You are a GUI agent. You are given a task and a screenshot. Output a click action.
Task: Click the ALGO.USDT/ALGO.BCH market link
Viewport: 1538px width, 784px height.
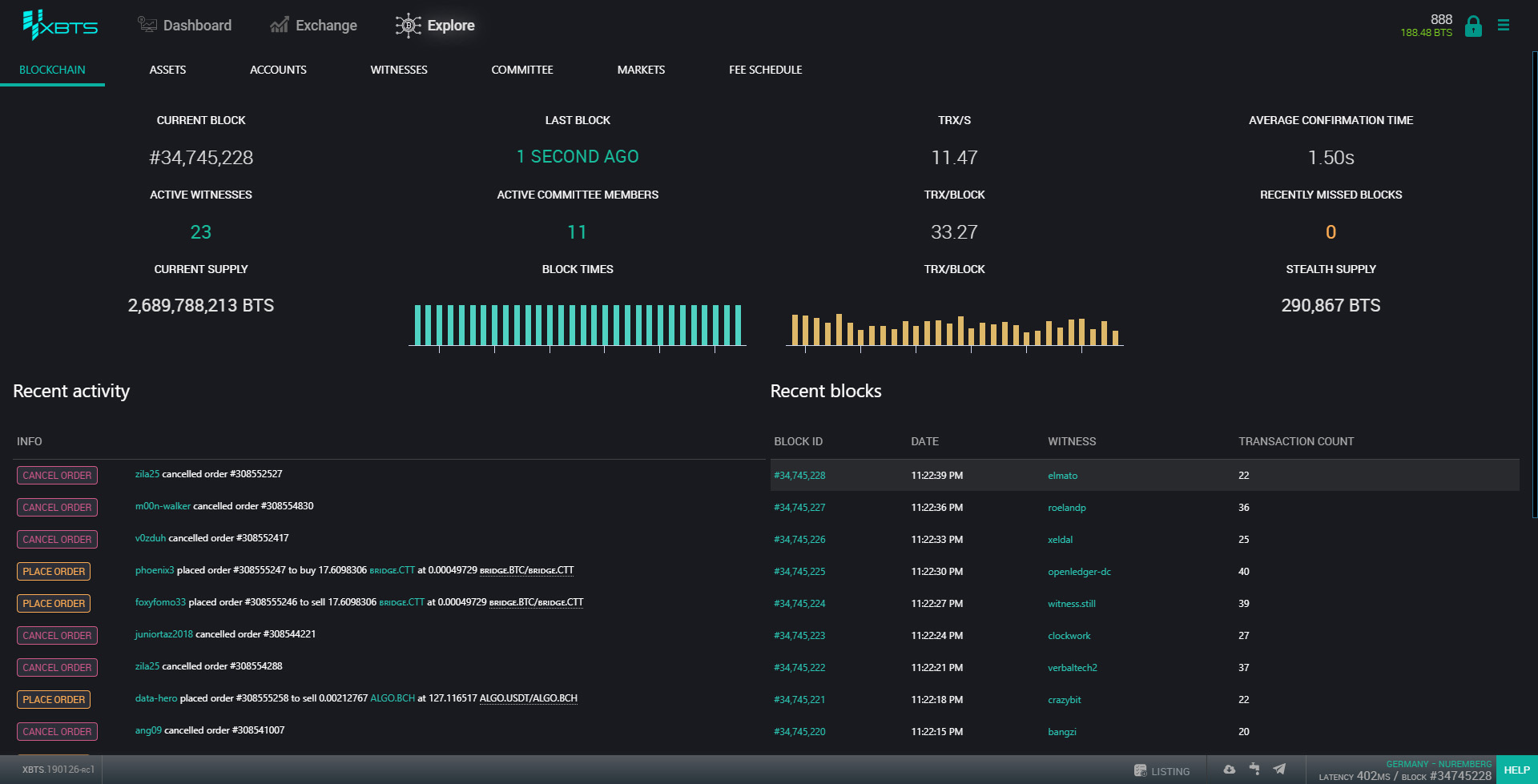[529, 698]
